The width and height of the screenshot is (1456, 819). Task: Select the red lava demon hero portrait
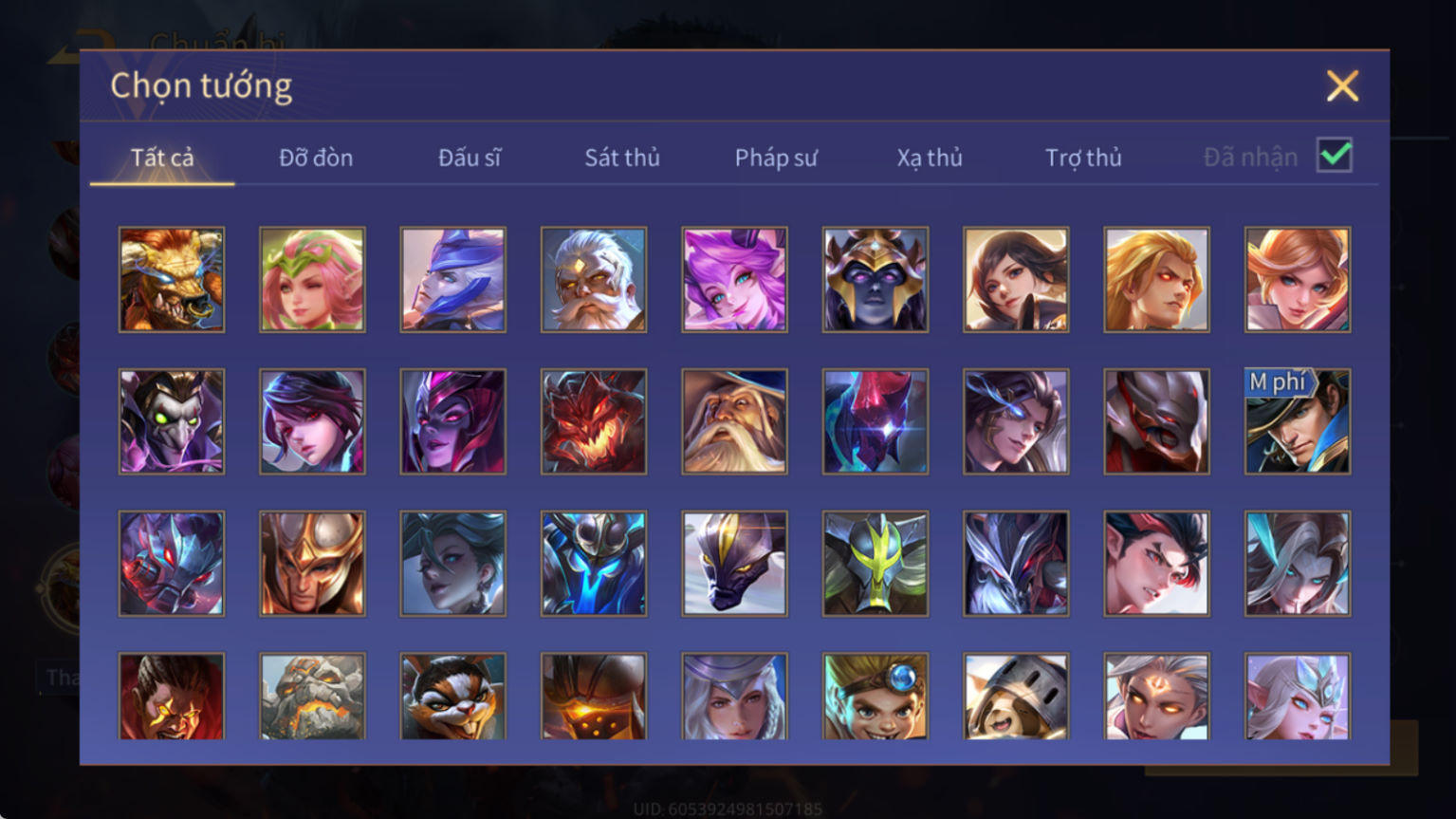594,421
